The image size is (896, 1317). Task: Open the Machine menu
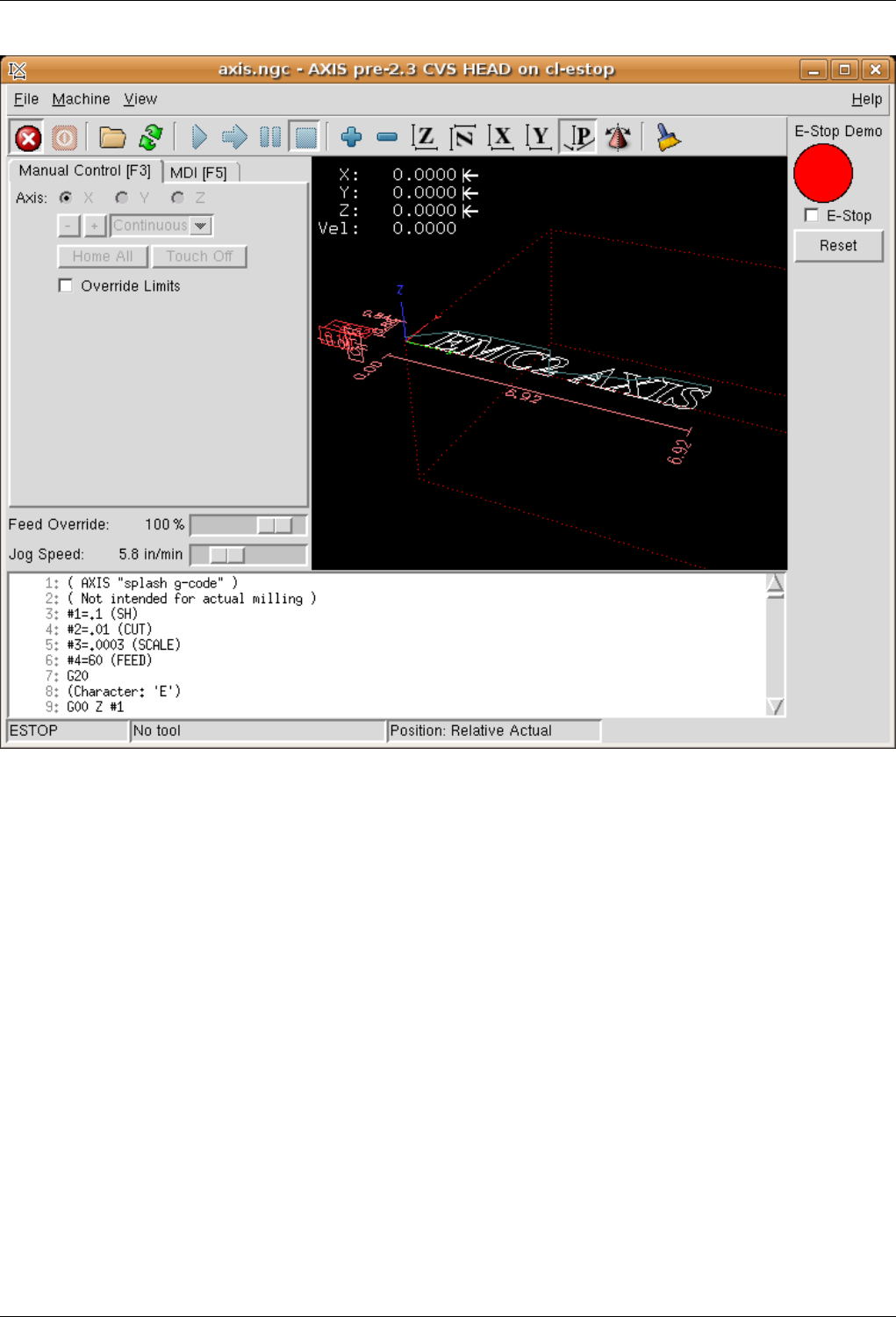[81, 99]
